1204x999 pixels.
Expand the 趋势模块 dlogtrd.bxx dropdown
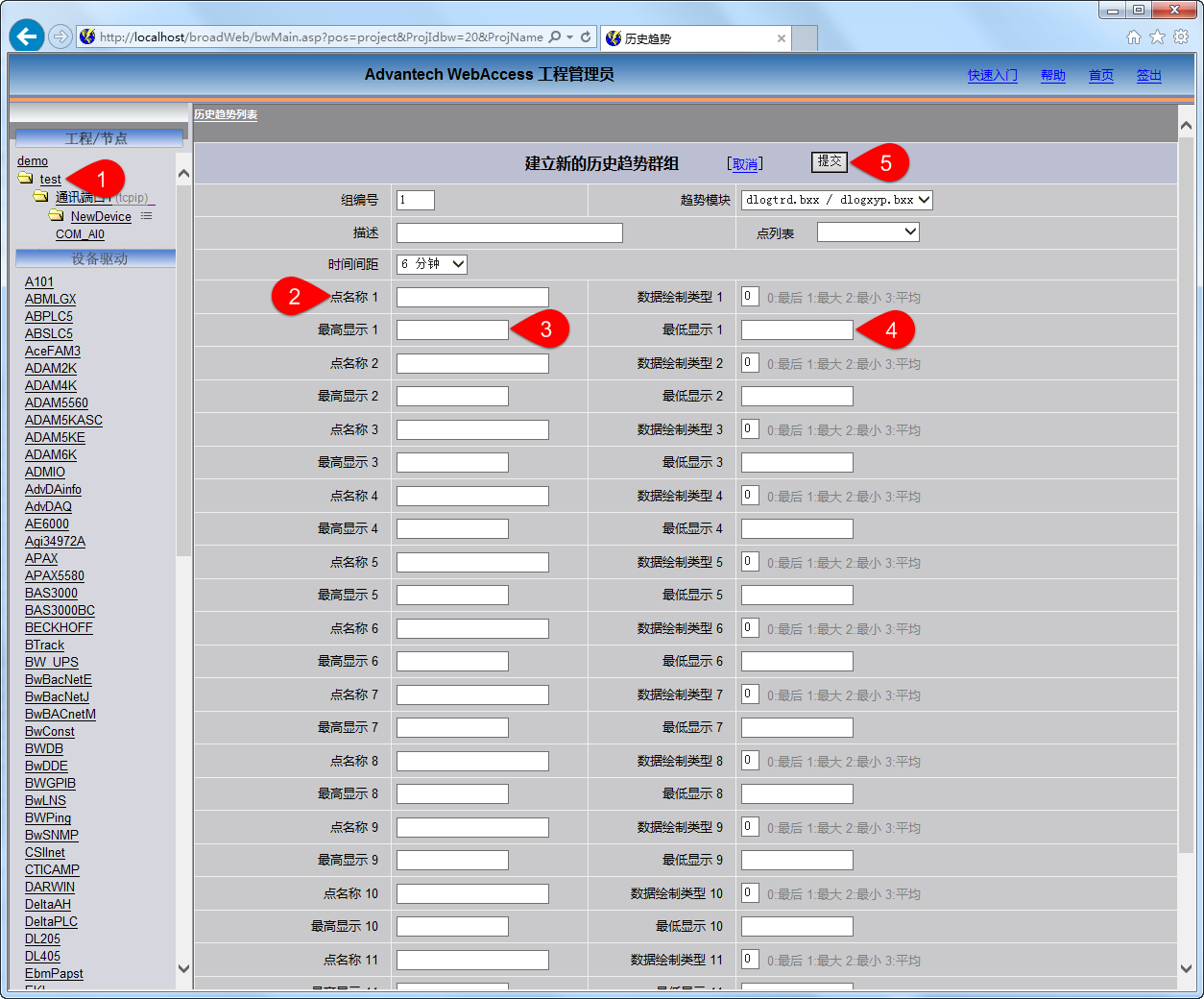coord(836,200)
